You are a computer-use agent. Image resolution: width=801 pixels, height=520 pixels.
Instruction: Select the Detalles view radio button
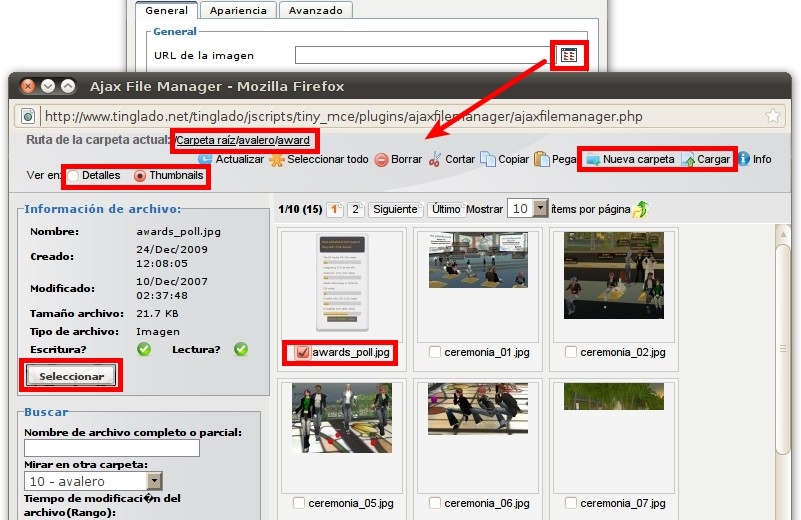pos(73,176)
